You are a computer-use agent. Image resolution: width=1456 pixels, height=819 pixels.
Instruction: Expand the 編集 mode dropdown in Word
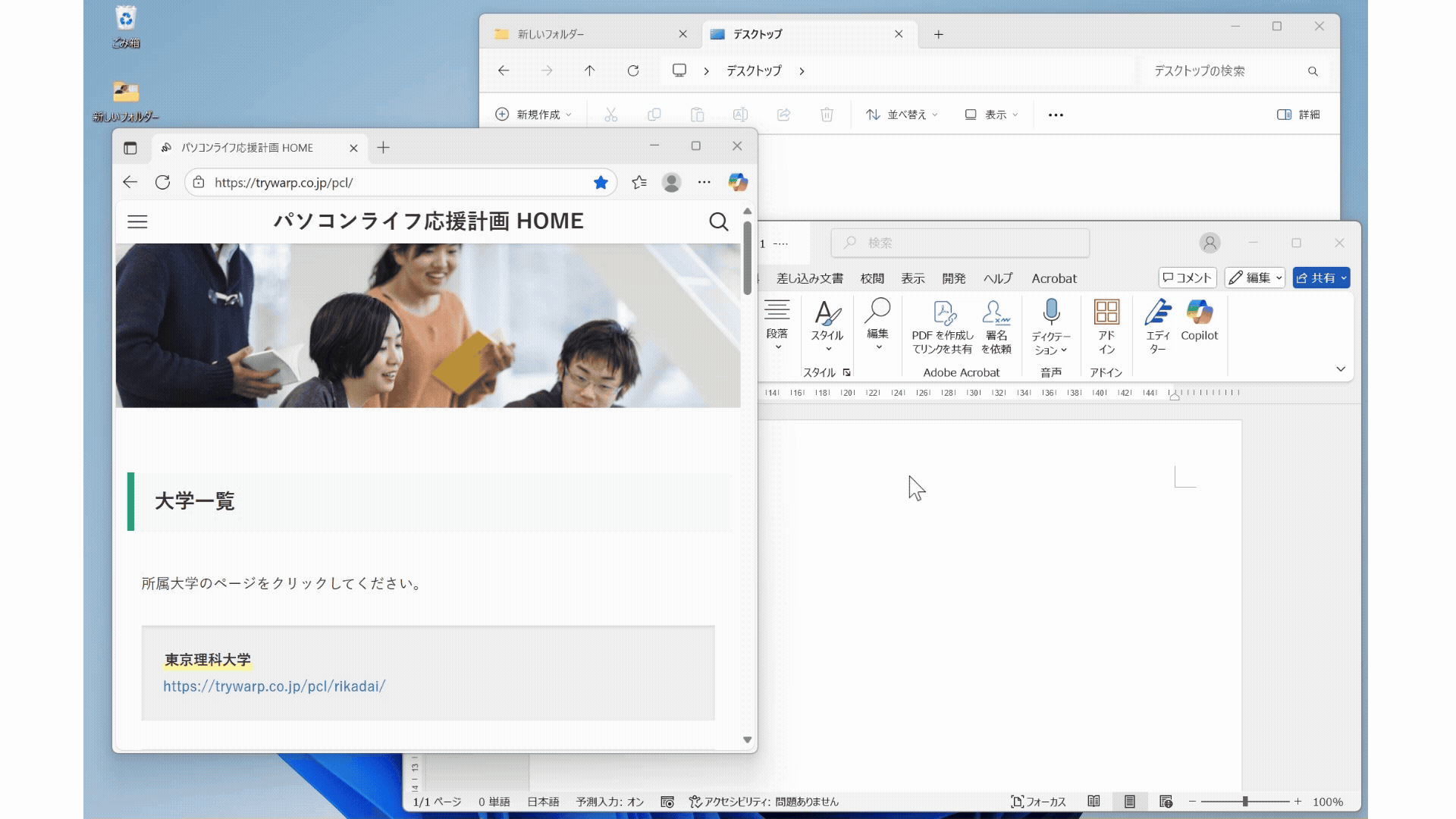(x=1254, y=278)
